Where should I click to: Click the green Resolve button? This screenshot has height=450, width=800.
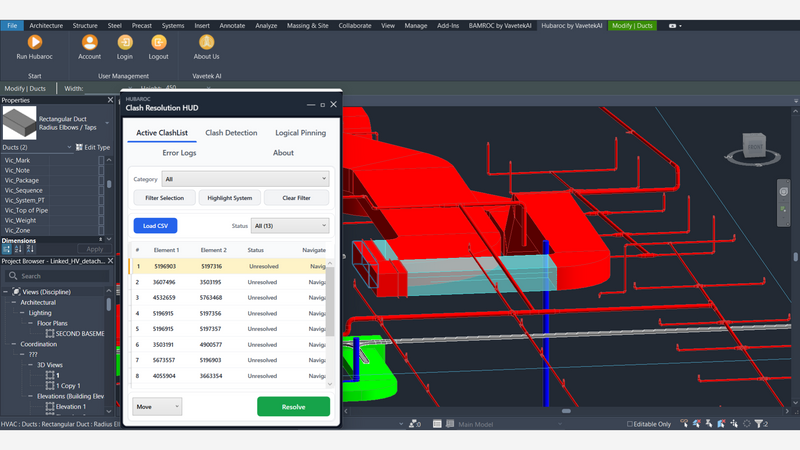(x=293, y=407)
